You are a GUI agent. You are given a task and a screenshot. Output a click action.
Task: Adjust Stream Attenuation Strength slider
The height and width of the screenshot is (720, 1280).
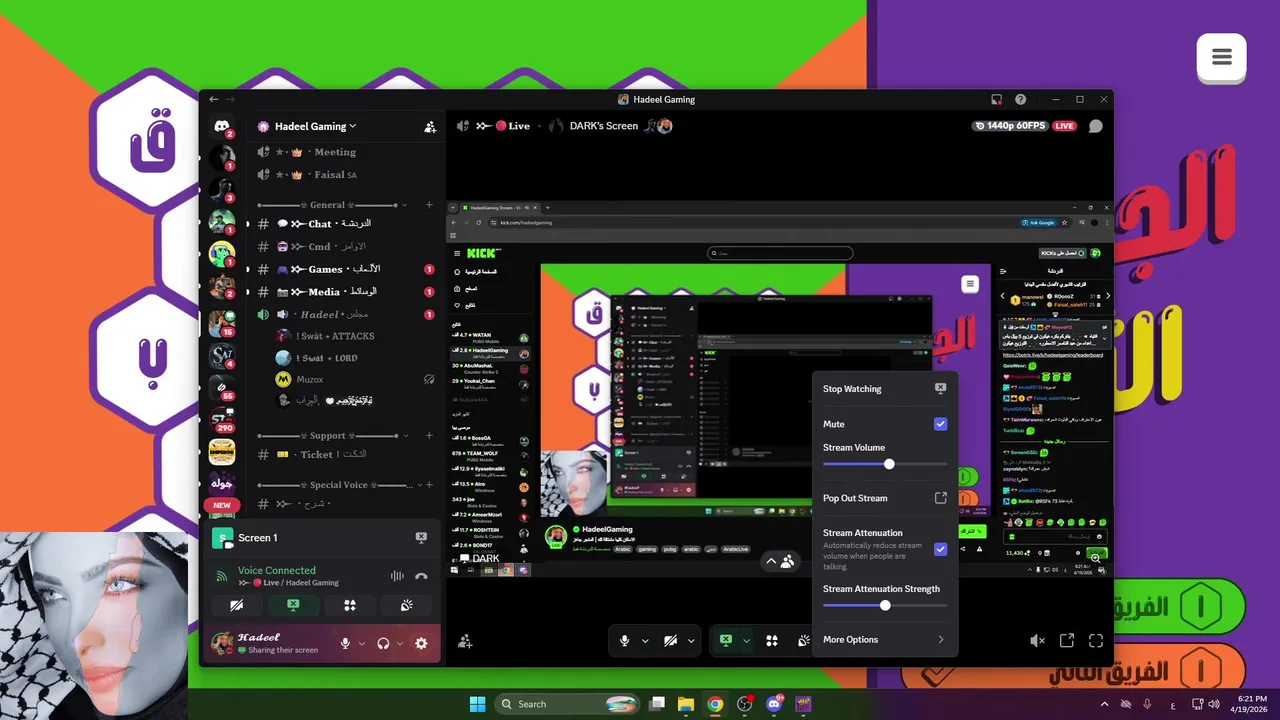(885, 605)
